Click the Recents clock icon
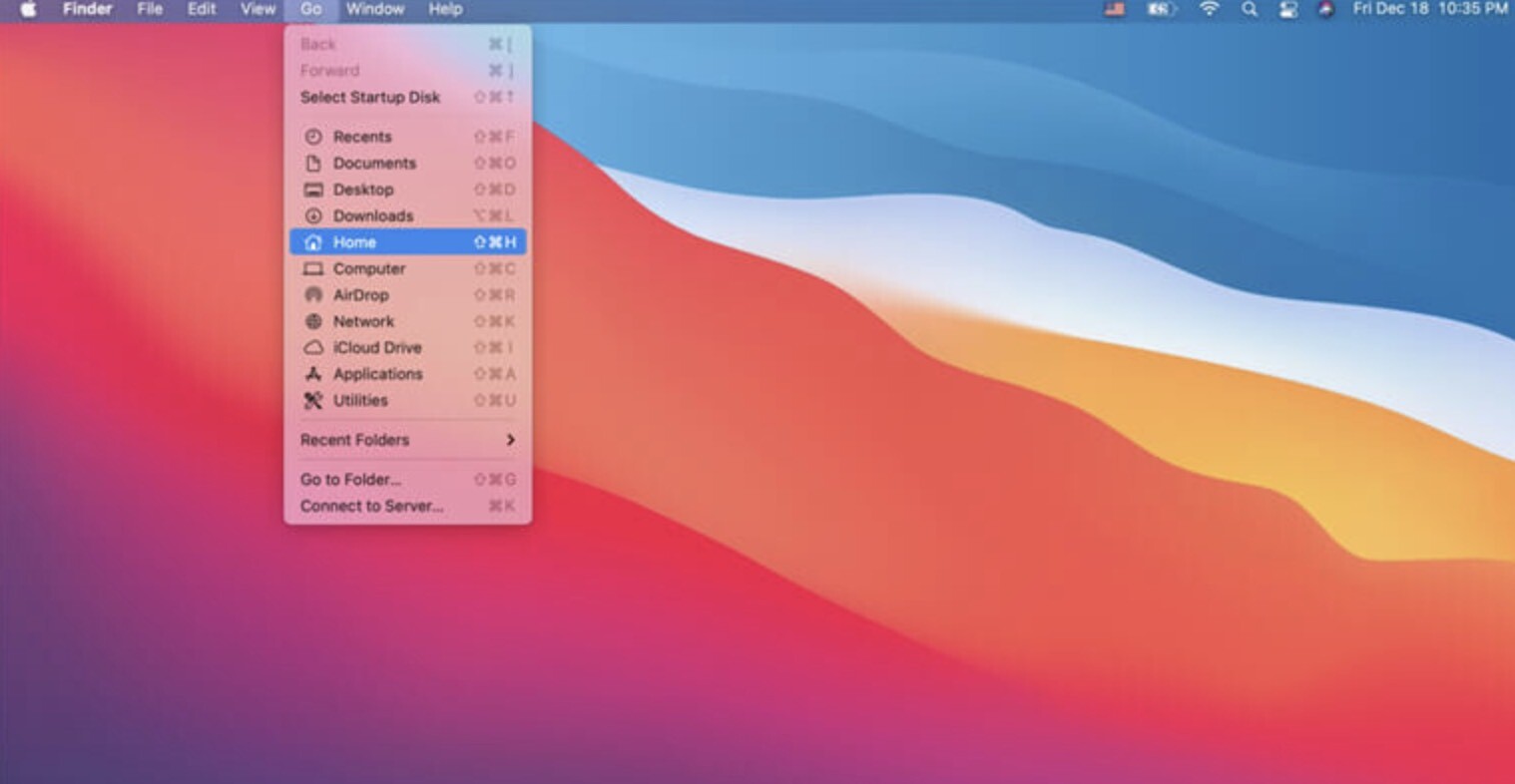 (x=312, y=137)
